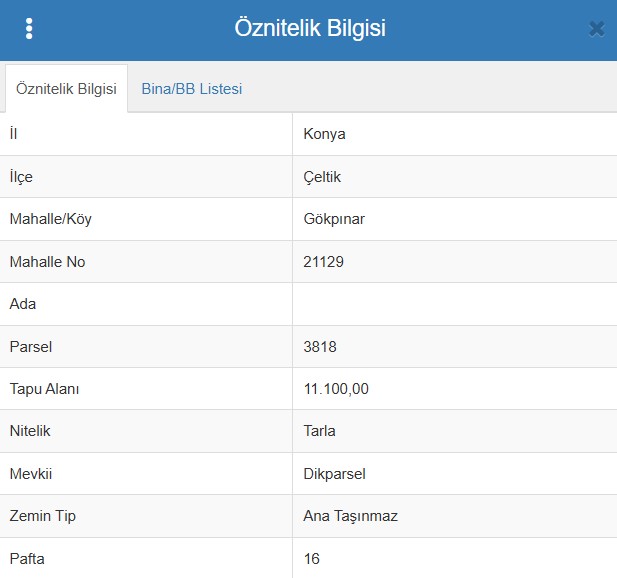Click the İl row label
This screenshot has width=617, height=578.
click(13, 134)
